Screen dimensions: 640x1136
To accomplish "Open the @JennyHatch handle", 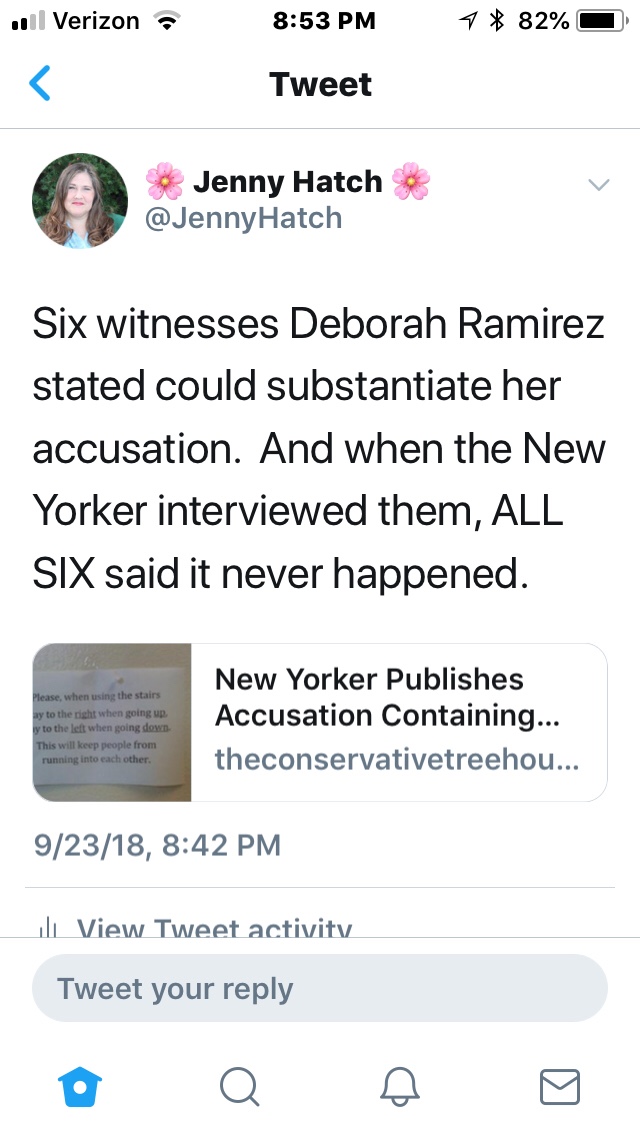I will [x=244, y=218].
